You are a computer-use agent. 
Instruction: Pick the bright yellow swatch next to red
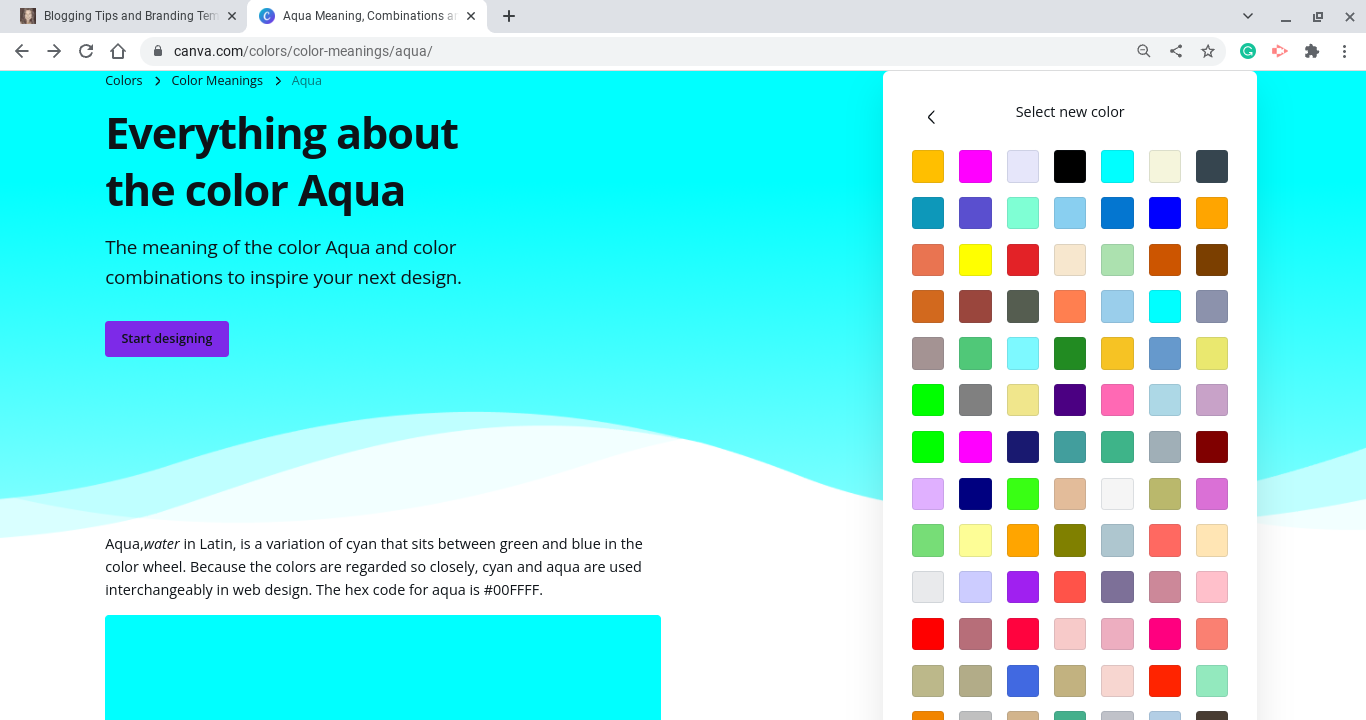pyautogui.click(x=975, y=260)
